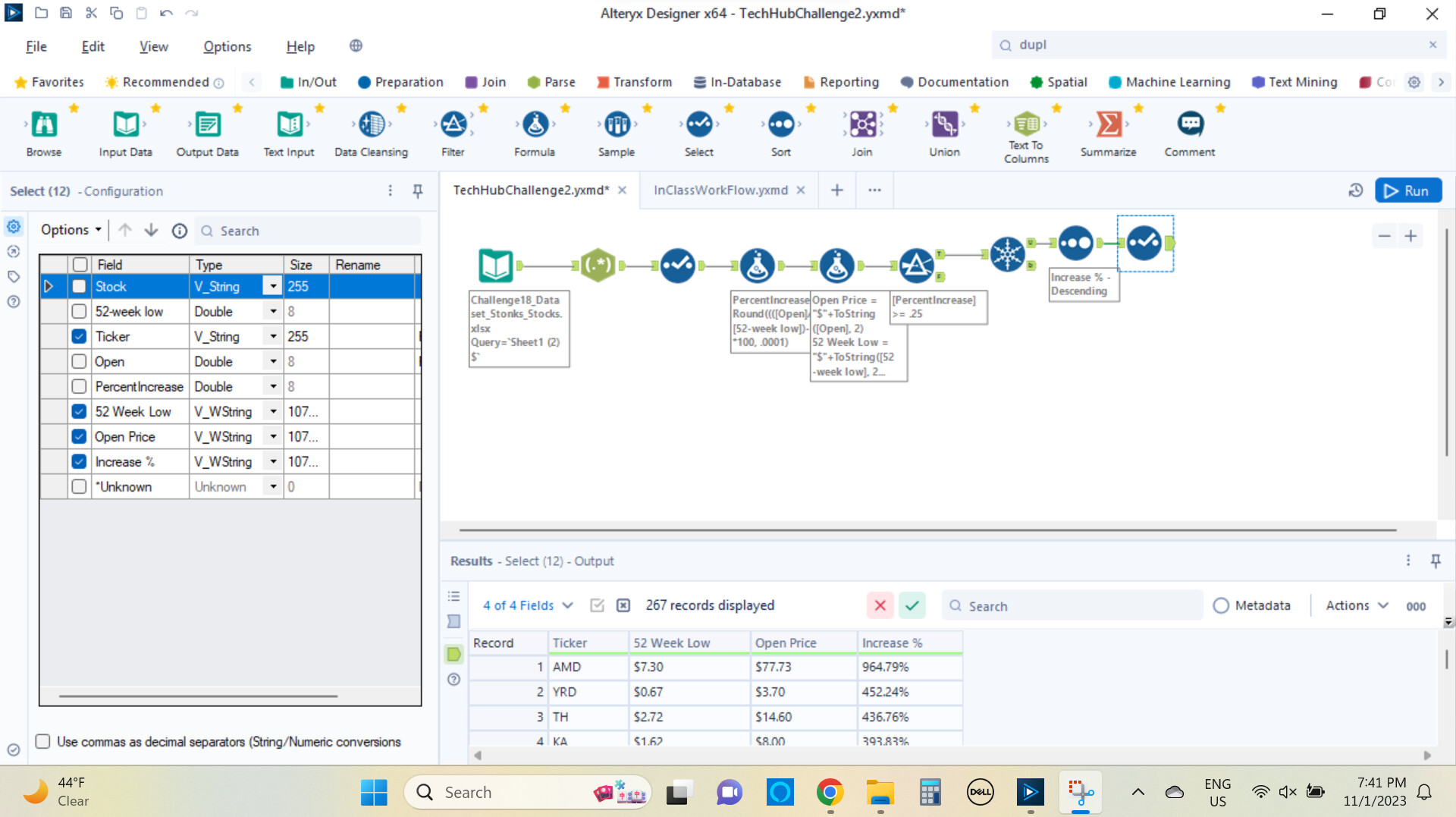Image resolution: width=1456 pixels, height=817 pixels.
Task: Switch to the Preparation tool category
Action: (400, 82)
